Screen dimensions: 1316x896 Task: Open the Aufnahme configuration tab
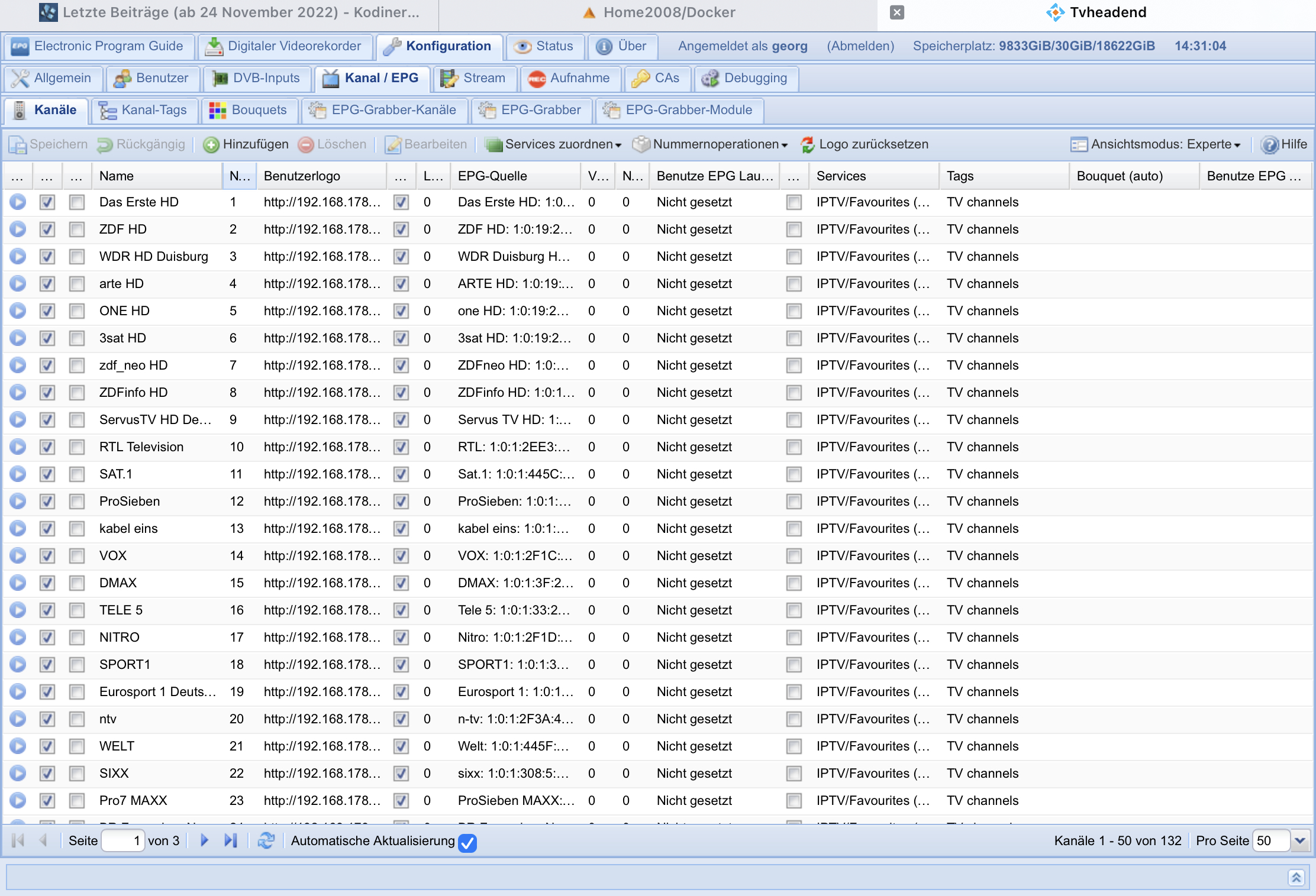[570, 78]
